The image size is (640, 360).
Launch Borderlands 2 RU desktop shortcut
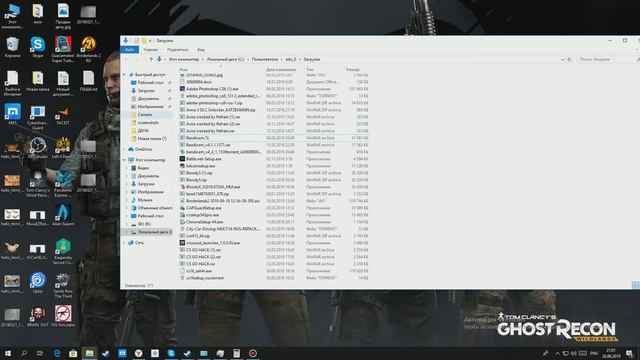coord(88,49)
